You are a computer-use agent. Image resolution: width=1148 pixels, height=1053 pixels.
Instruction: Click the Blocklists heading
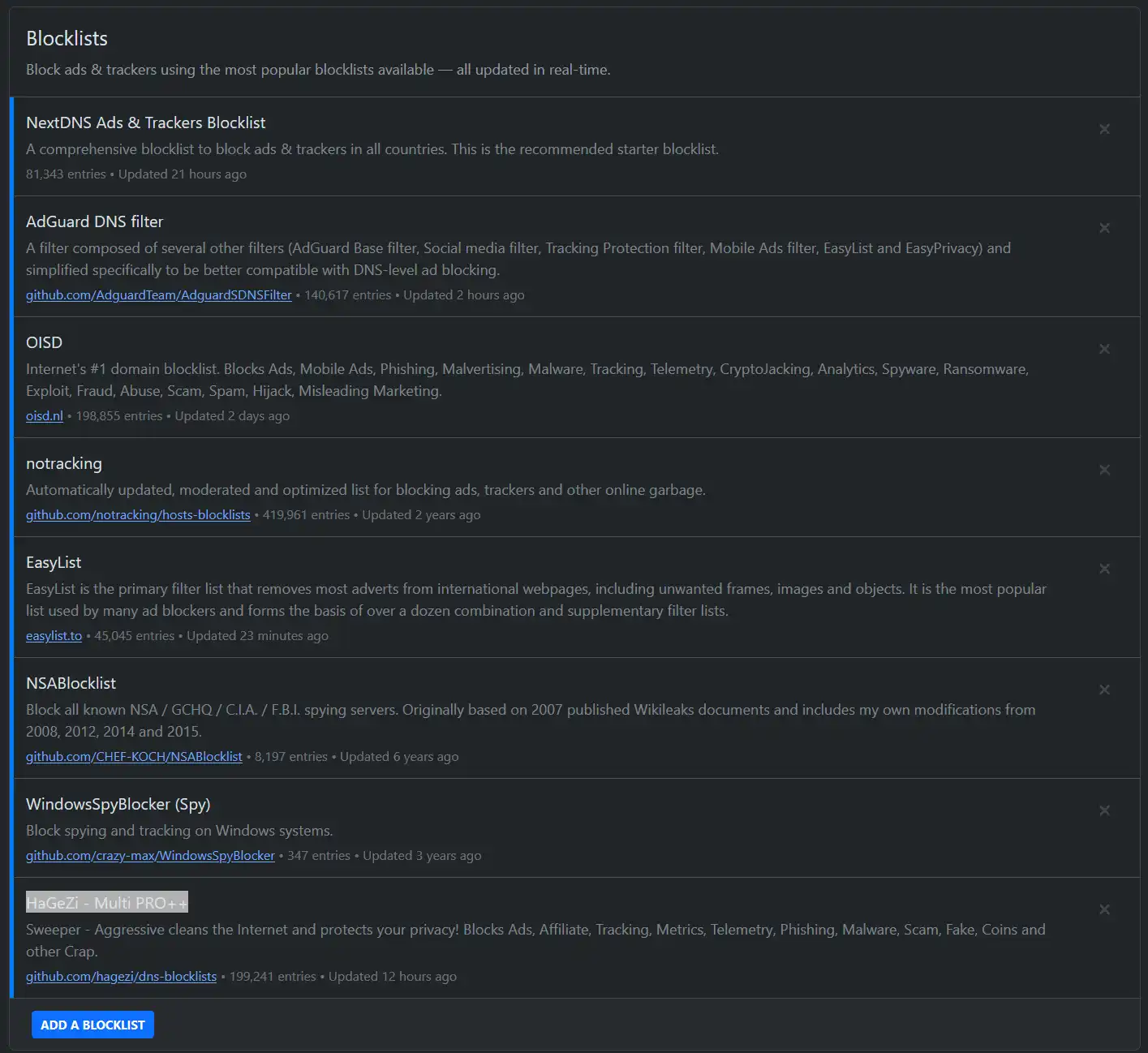point(67,38)
